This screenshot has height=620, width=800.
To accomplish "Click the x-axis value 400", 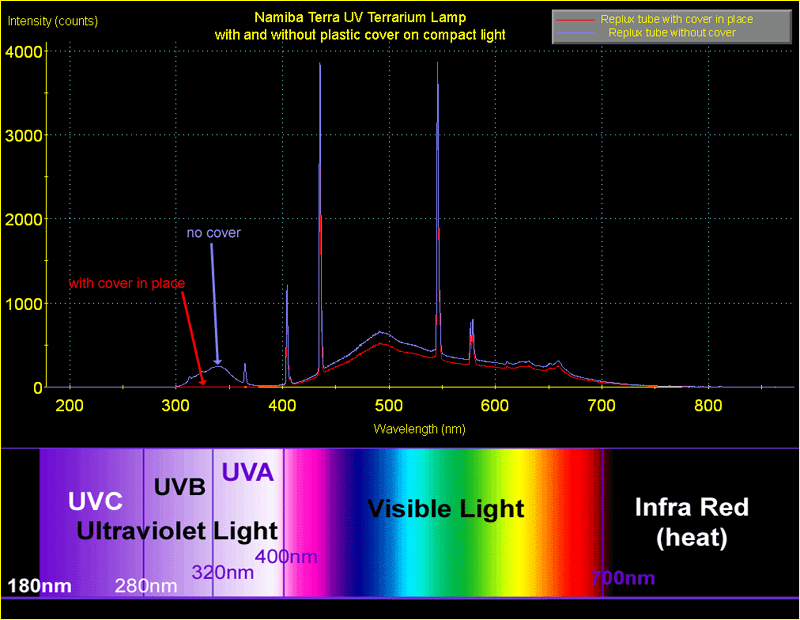I will pyautogui.click(x=282, y=406).
